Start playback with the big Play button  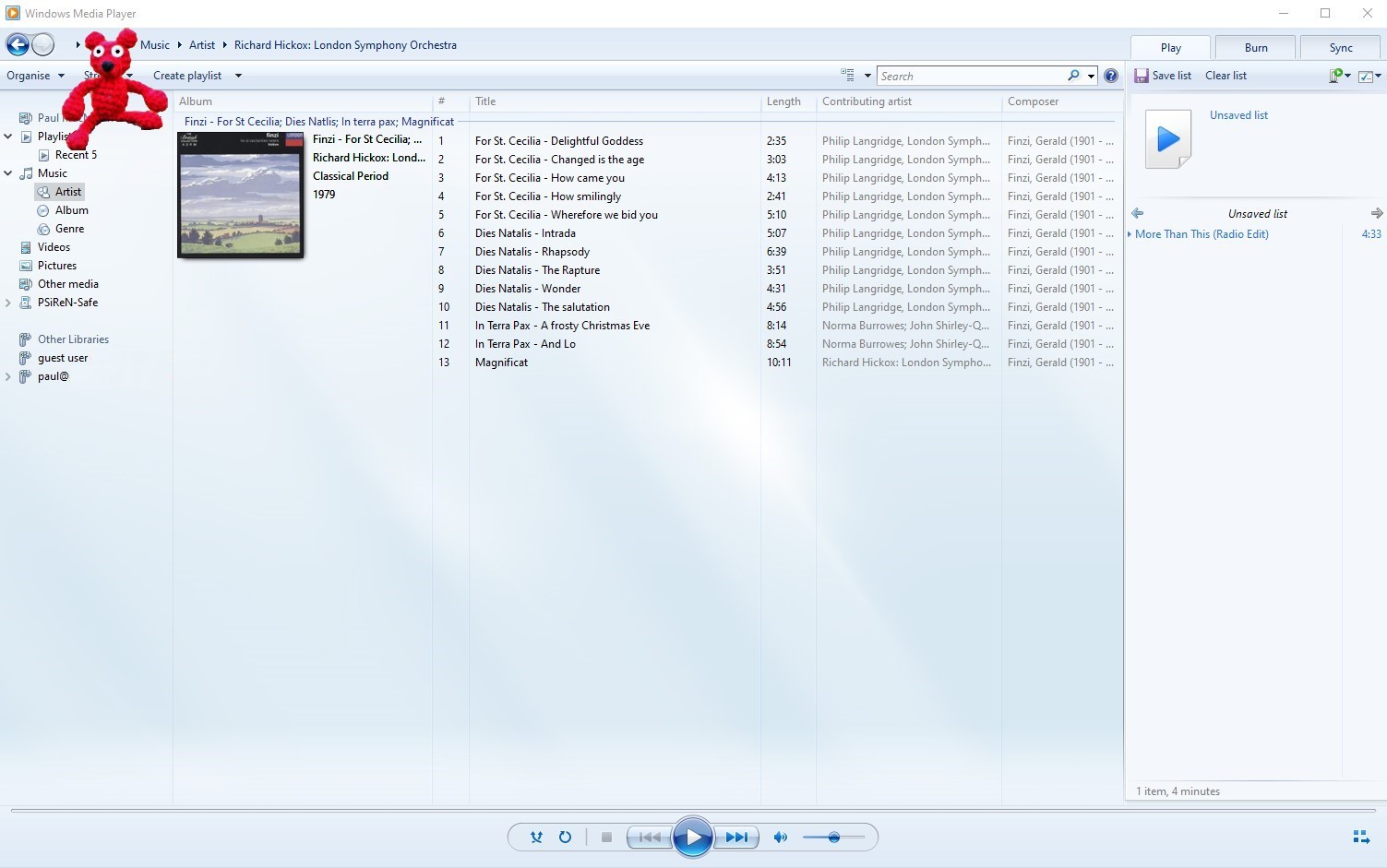pos(693,838)
